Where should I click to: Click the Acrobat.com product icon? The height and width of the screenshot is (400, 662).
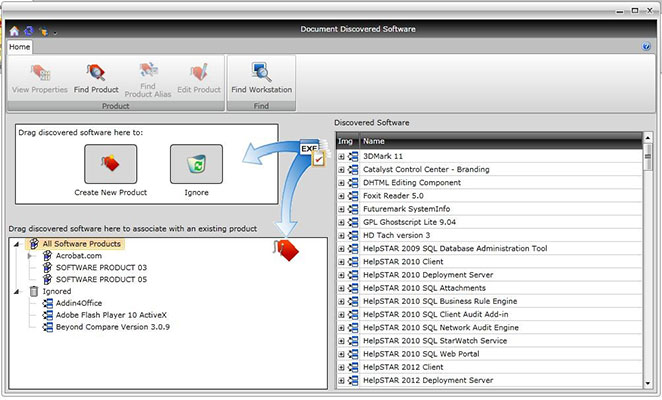pyautogui.click(x=47, y=256)
